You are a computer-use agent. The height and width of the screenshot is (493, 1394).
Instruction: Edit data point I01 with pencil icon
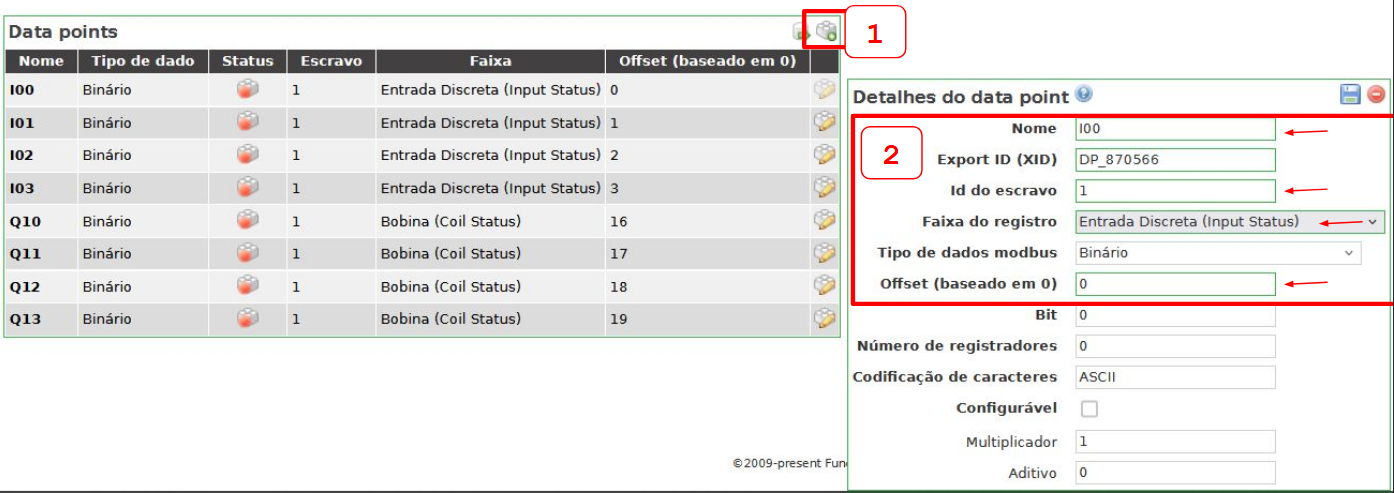[824, 122]
